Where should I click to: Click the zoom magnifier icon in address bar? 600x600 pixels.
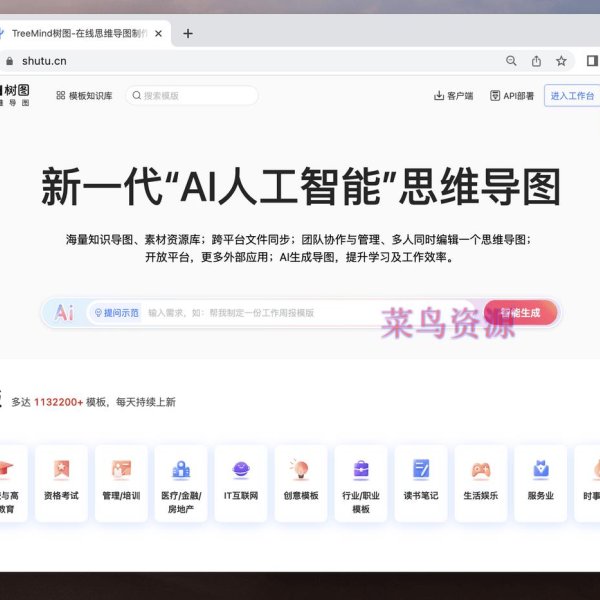[x=511, y=61]
